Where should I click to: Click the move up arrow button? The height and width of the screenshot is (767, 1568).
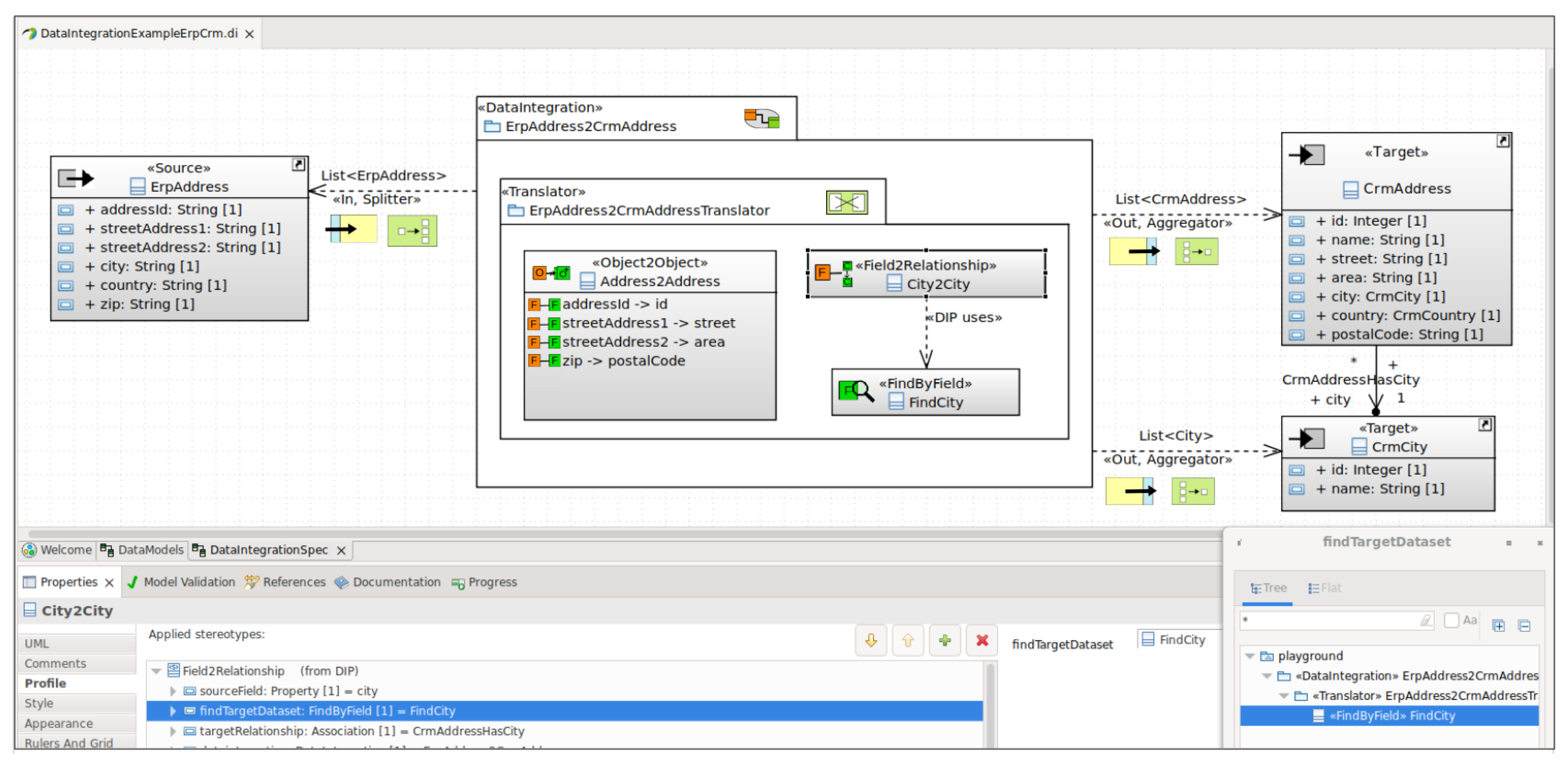(x=908, y=640)
